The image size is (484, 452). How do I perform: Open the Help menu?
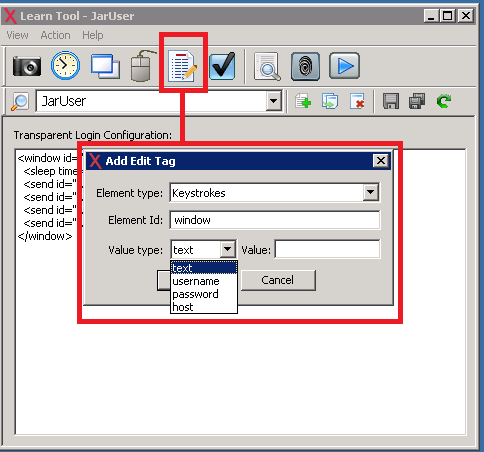[93, 35]
